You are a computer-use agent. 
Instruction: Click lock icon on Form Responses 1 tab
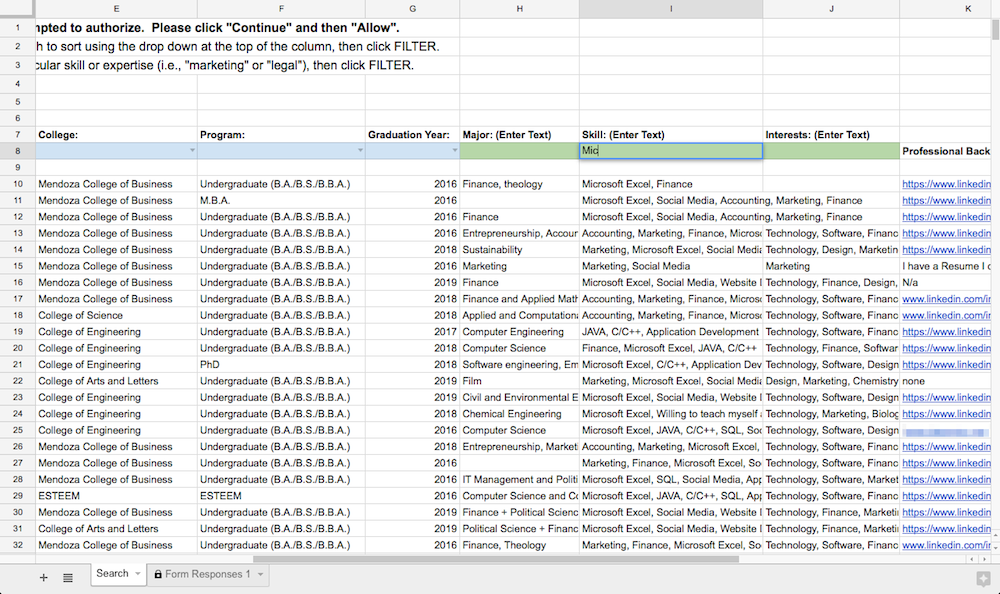(x=158, y=574)
